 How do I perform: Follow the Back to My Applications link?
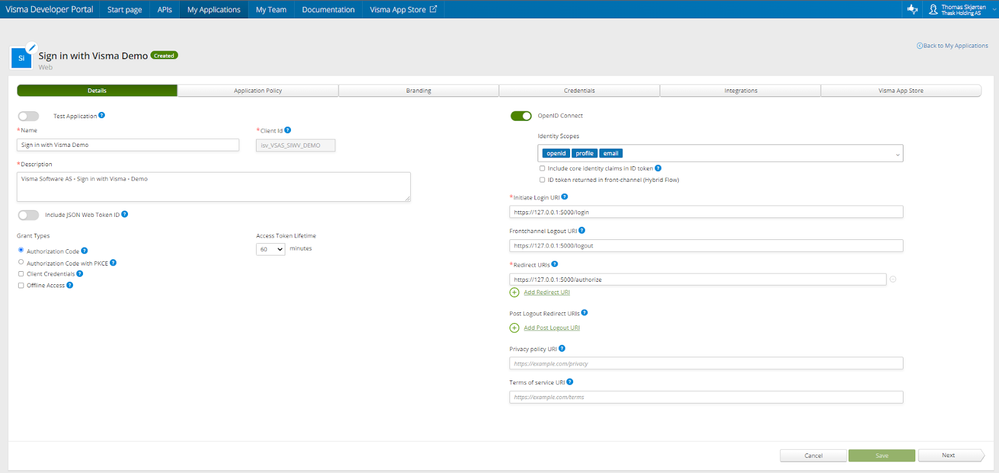point(952,46)
